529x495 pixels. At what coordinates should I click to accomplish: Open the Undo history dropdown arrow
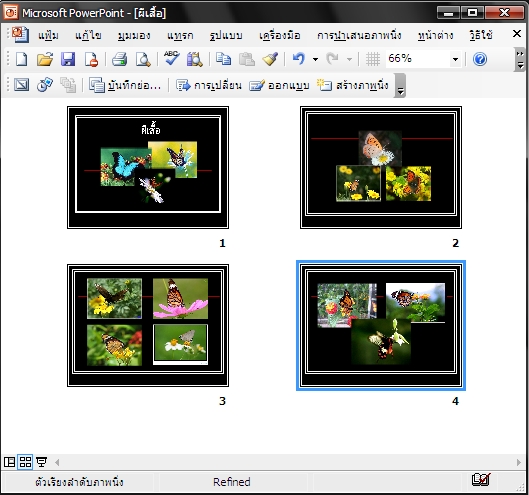coord(315,59)
